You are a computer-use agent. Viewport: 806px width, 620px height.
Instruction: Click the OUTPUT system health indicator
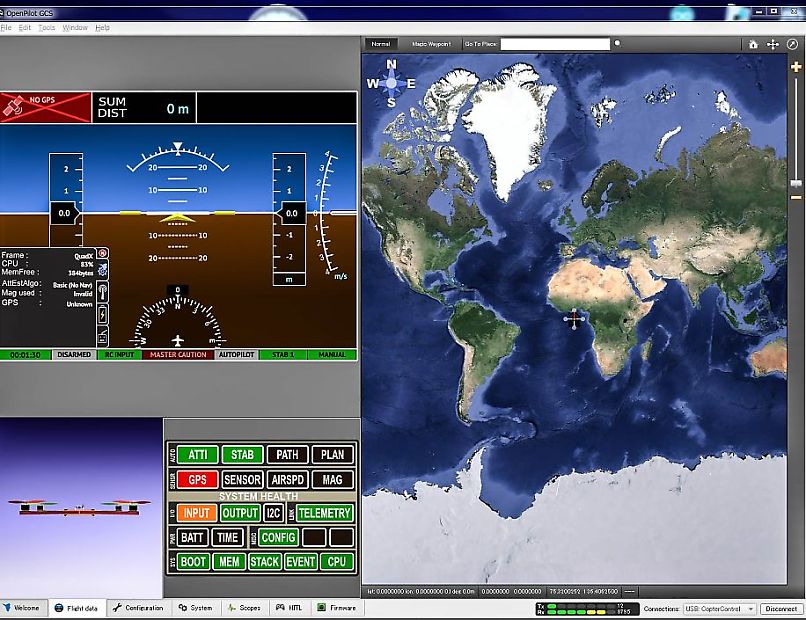coord(240,513)
